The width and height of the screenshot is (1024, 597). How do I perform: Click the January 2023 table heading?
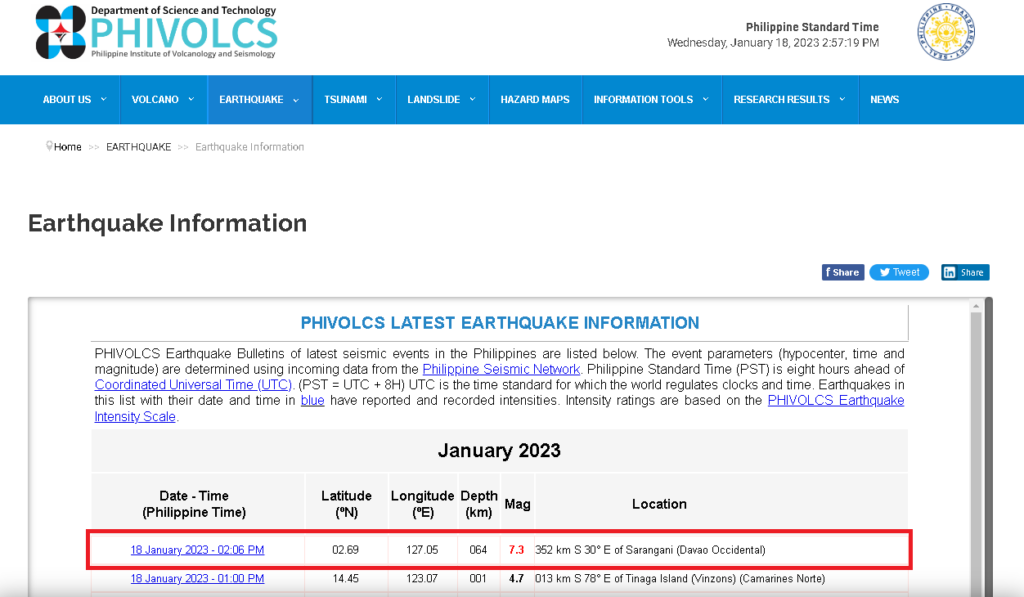tap(499, 451)
